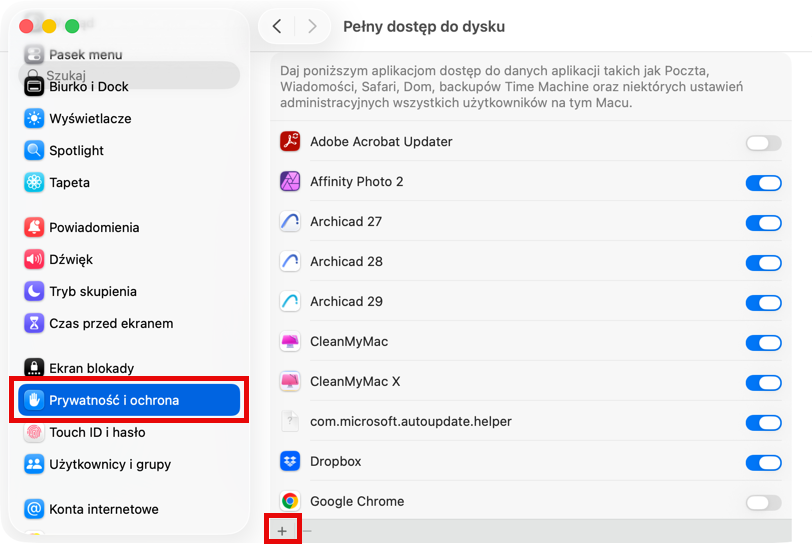Click the Adobe Acrobat Updater icon
812x545 pixels.
pyautogui.click(x=290, y=142)
